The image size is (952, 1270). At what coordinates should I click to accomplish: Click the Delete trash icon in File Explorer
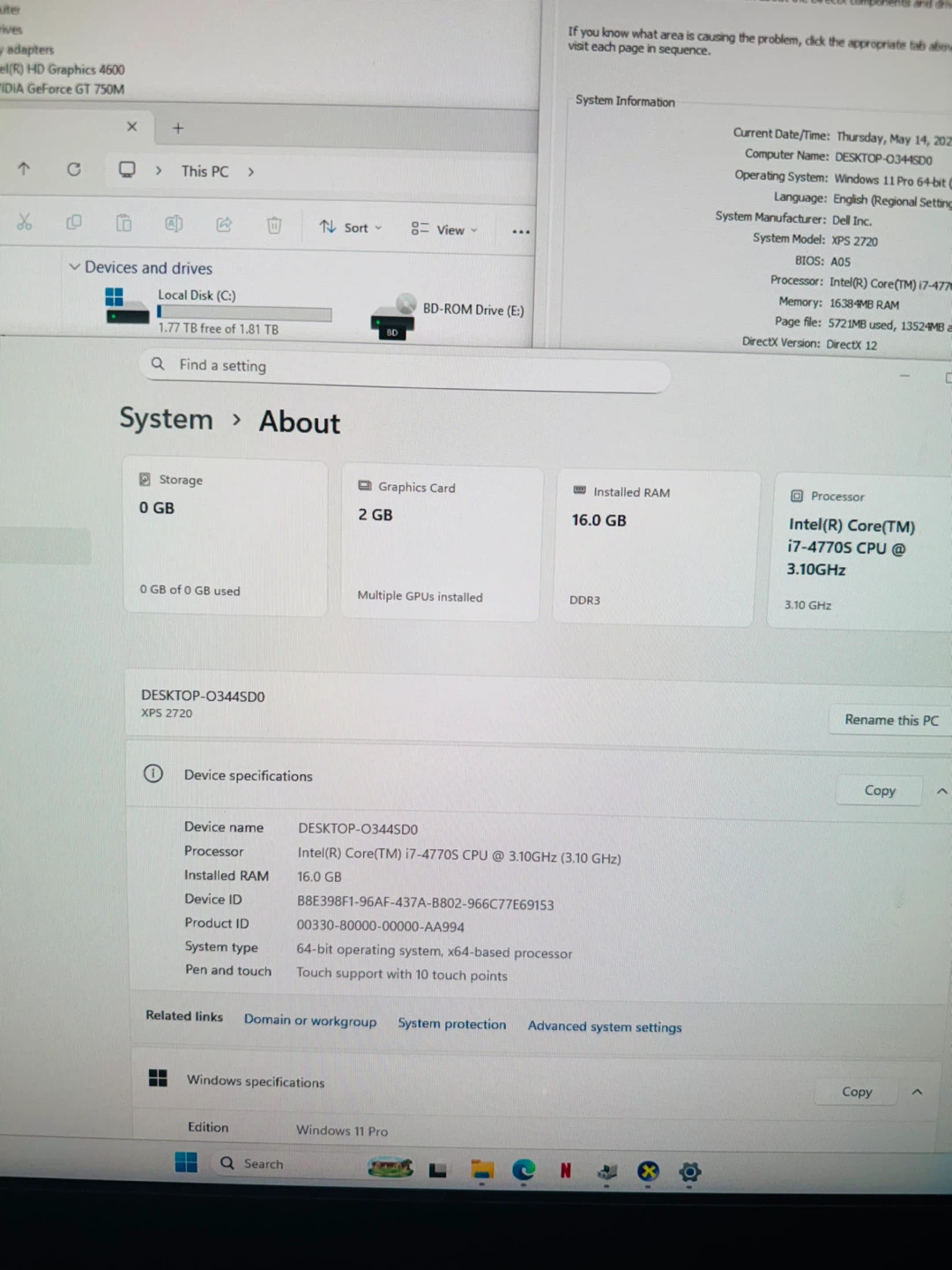pos(274,226)
